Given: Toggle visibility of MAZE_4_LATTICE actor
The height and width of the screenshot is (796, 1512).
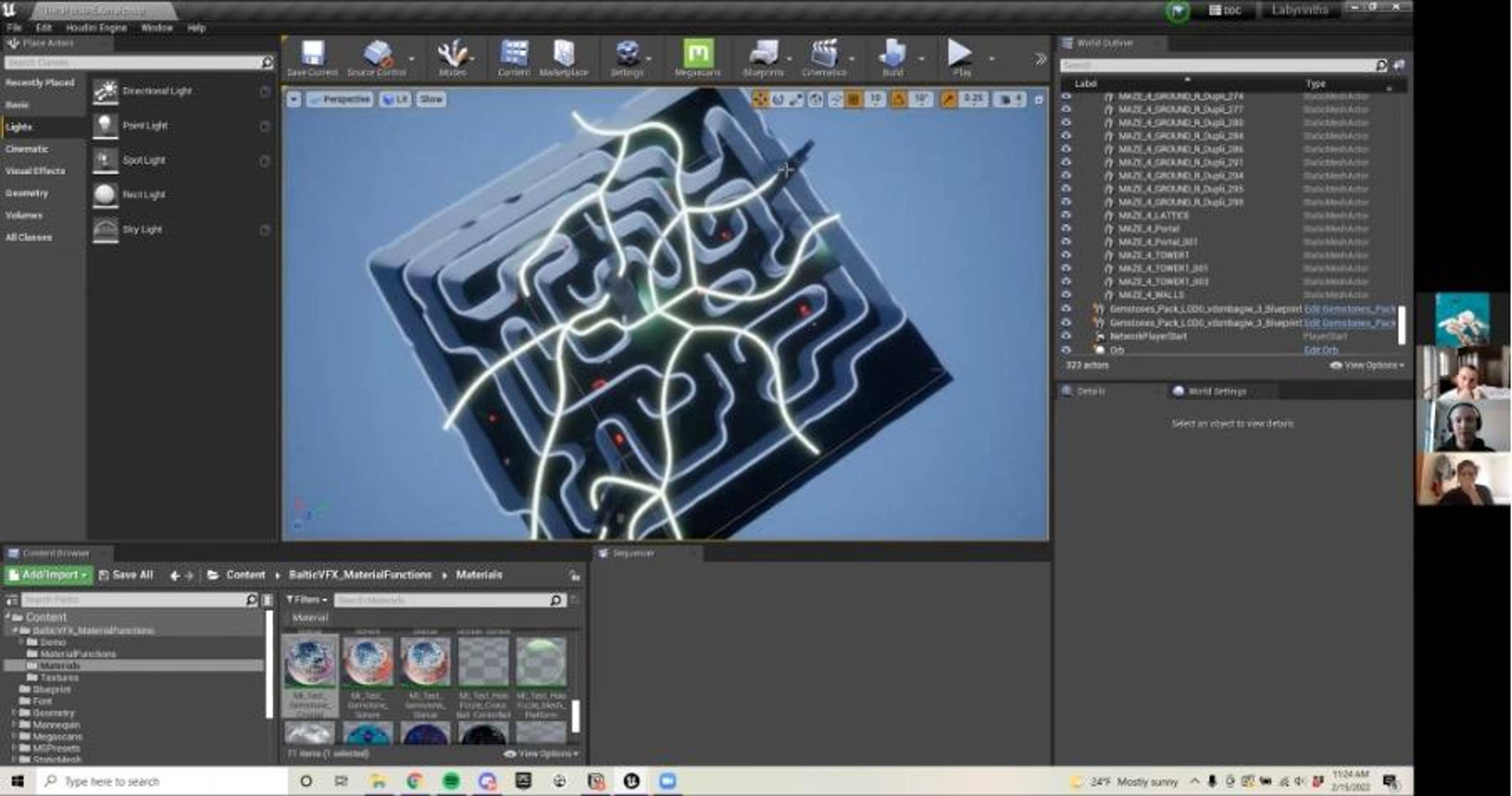Looking at the screenshot, I should tap(1067, 215).
